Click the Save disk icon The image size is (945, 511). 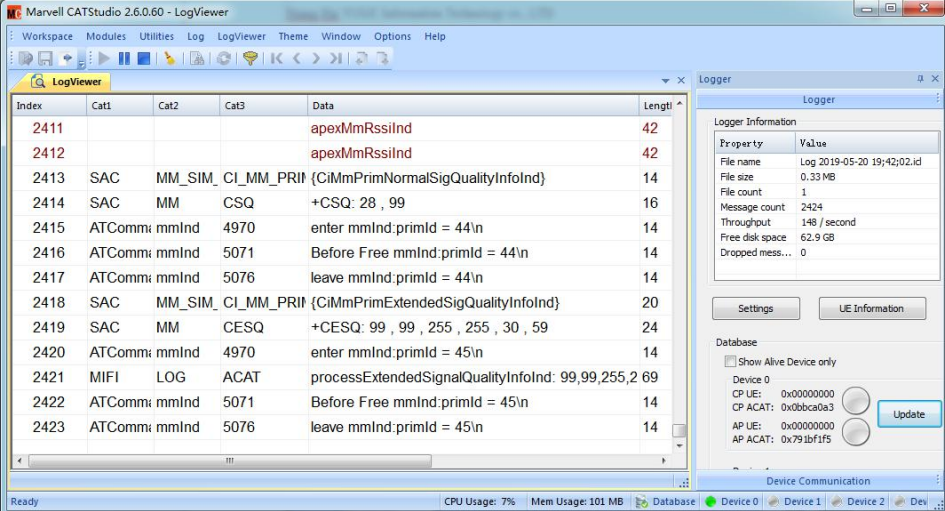(45, 59)
